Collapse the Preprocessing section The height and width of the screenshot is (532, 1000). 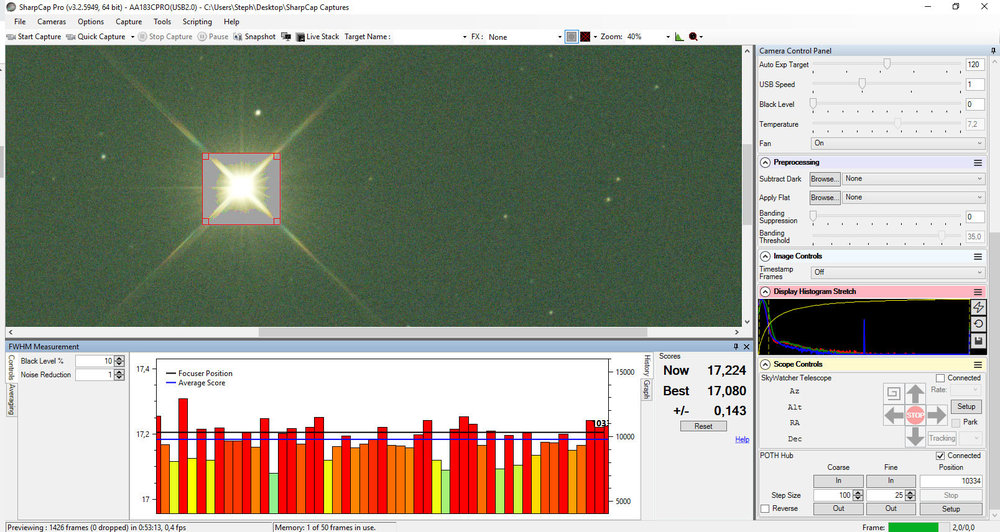pyautogui.click(x=765, y=162)
